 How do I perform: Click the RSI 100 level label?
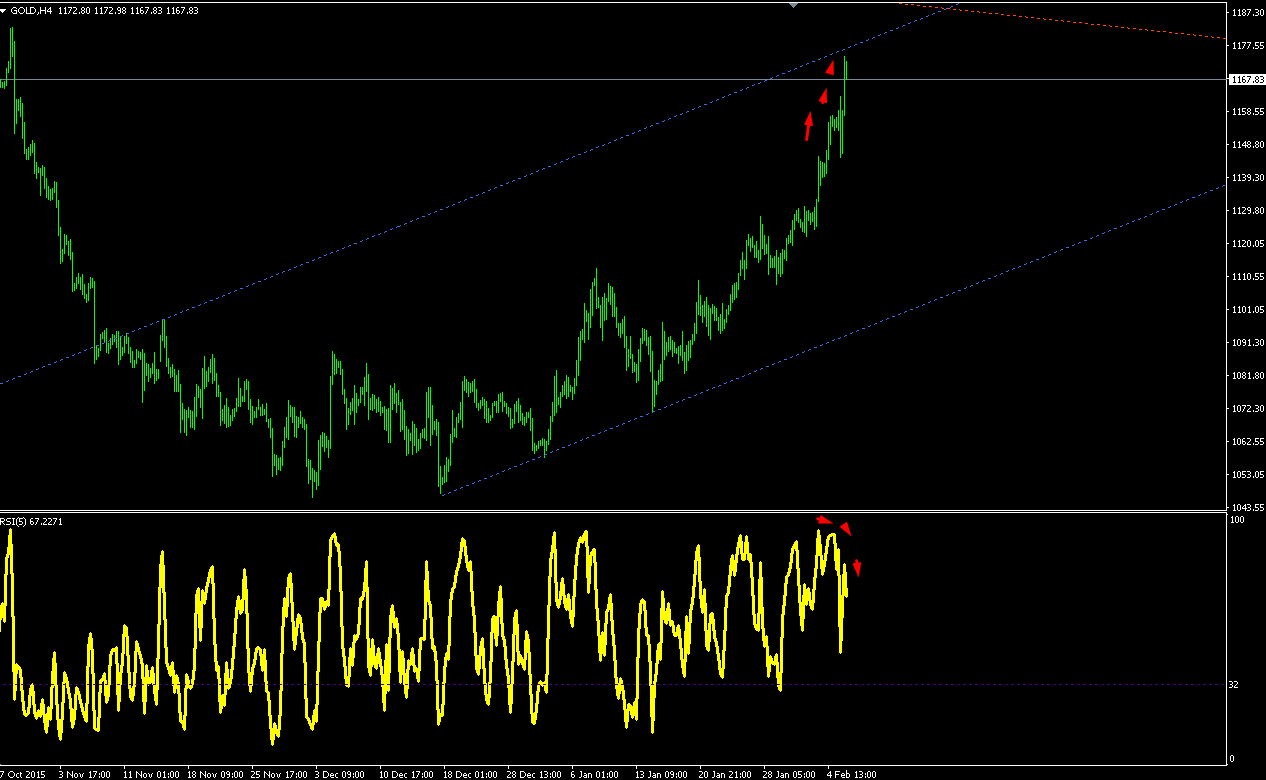click(1237, 521)
